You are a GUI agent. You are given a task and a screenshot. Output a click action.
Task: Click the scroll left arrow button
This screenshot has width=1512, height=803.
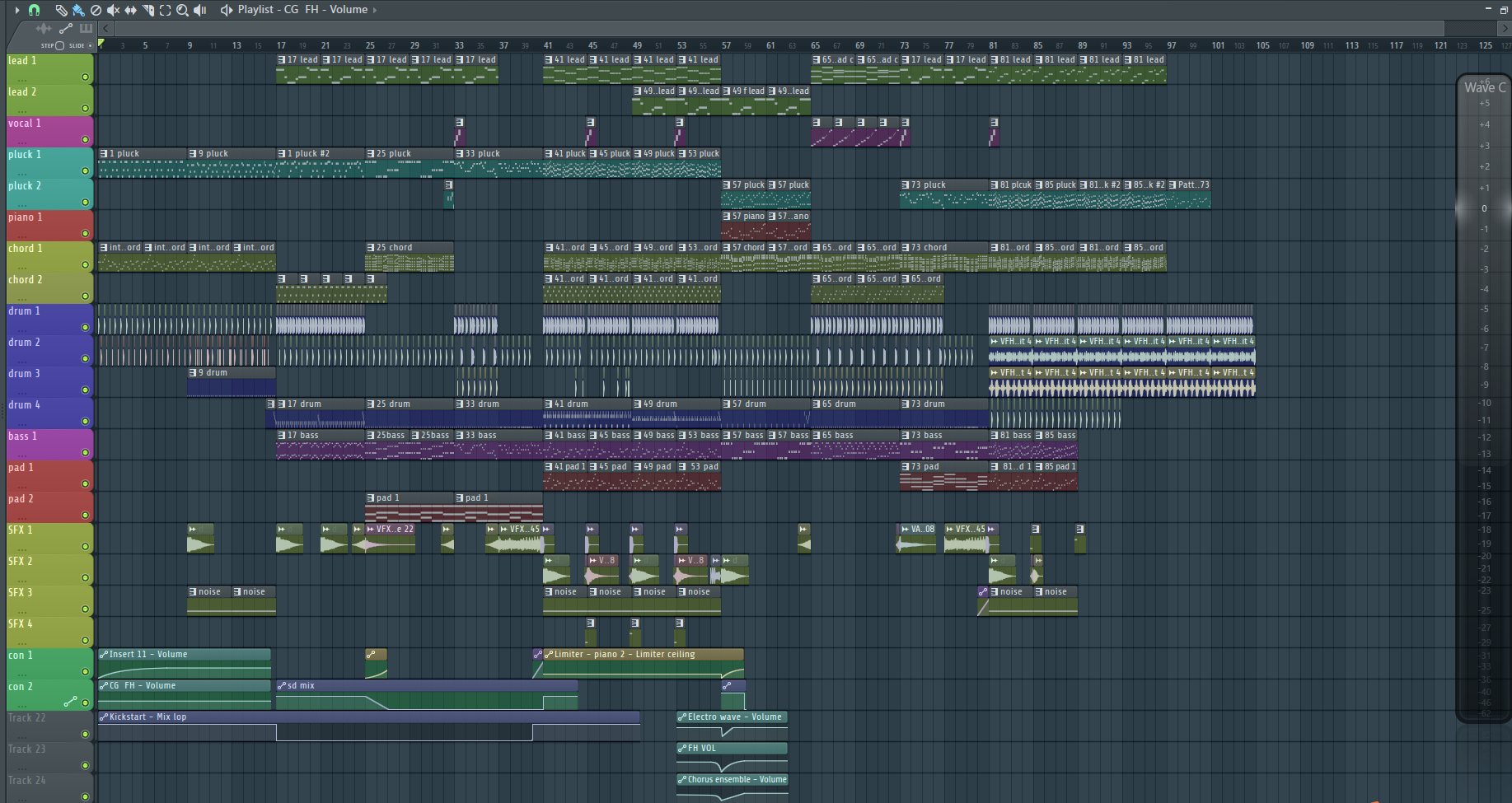tap(105, 28)
